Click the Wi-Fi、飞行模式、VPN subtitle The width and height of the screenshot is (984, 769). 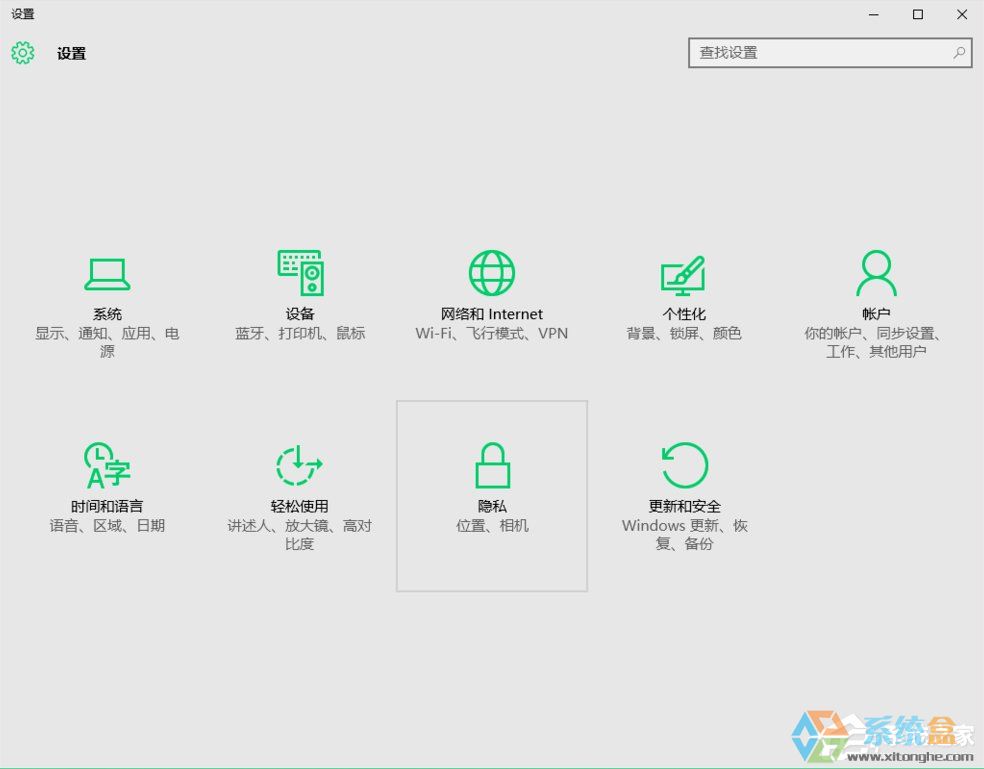[x=491, y=333]
